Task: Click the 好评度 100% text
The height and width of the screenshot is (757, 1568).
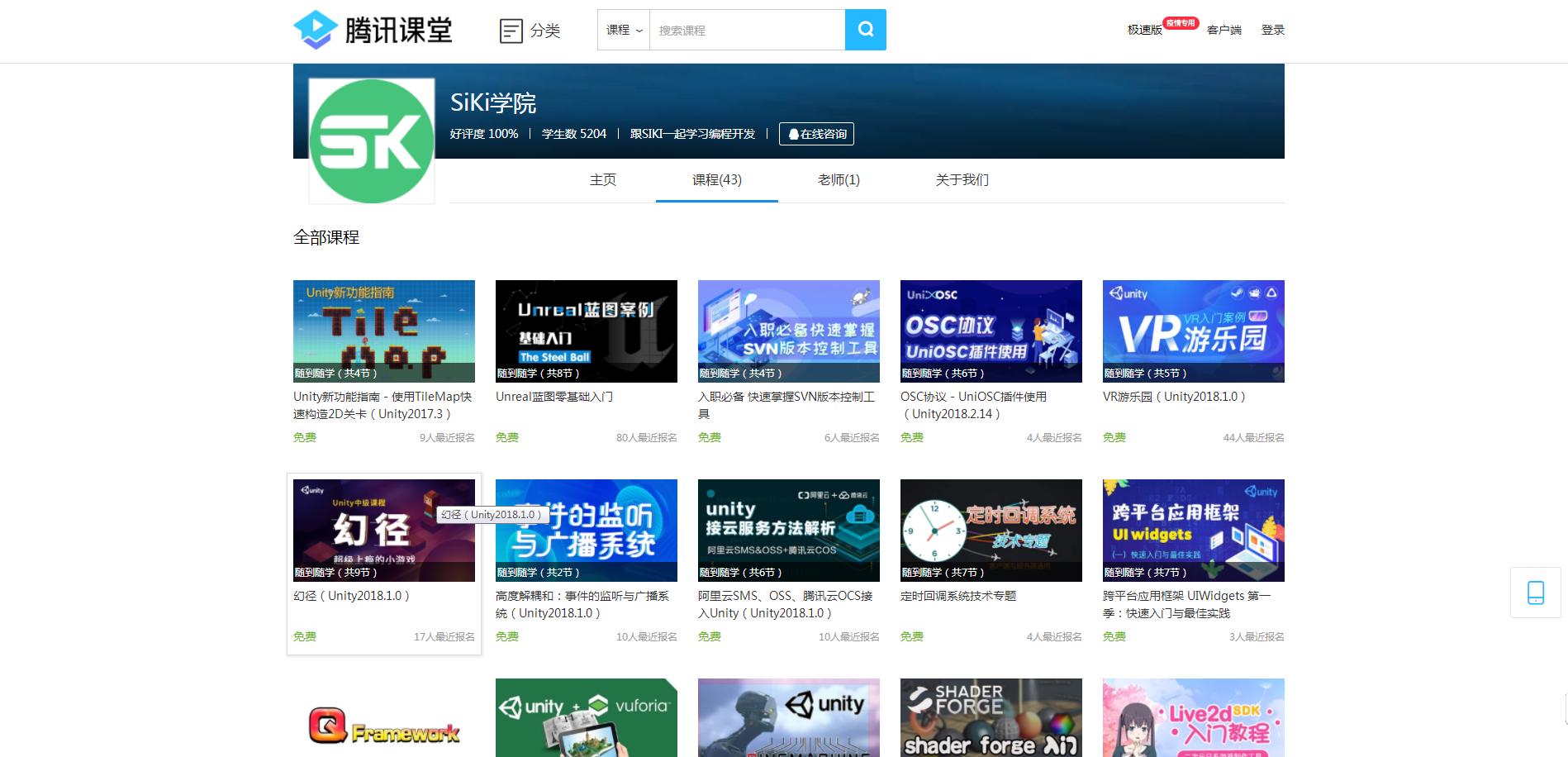Action: coord(484,134)
